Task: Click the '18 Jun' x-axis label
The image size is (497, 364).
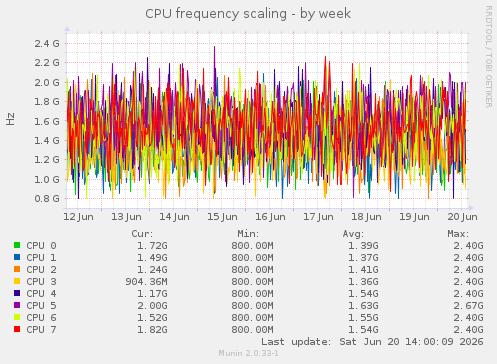Action: (x=366, y=217)
